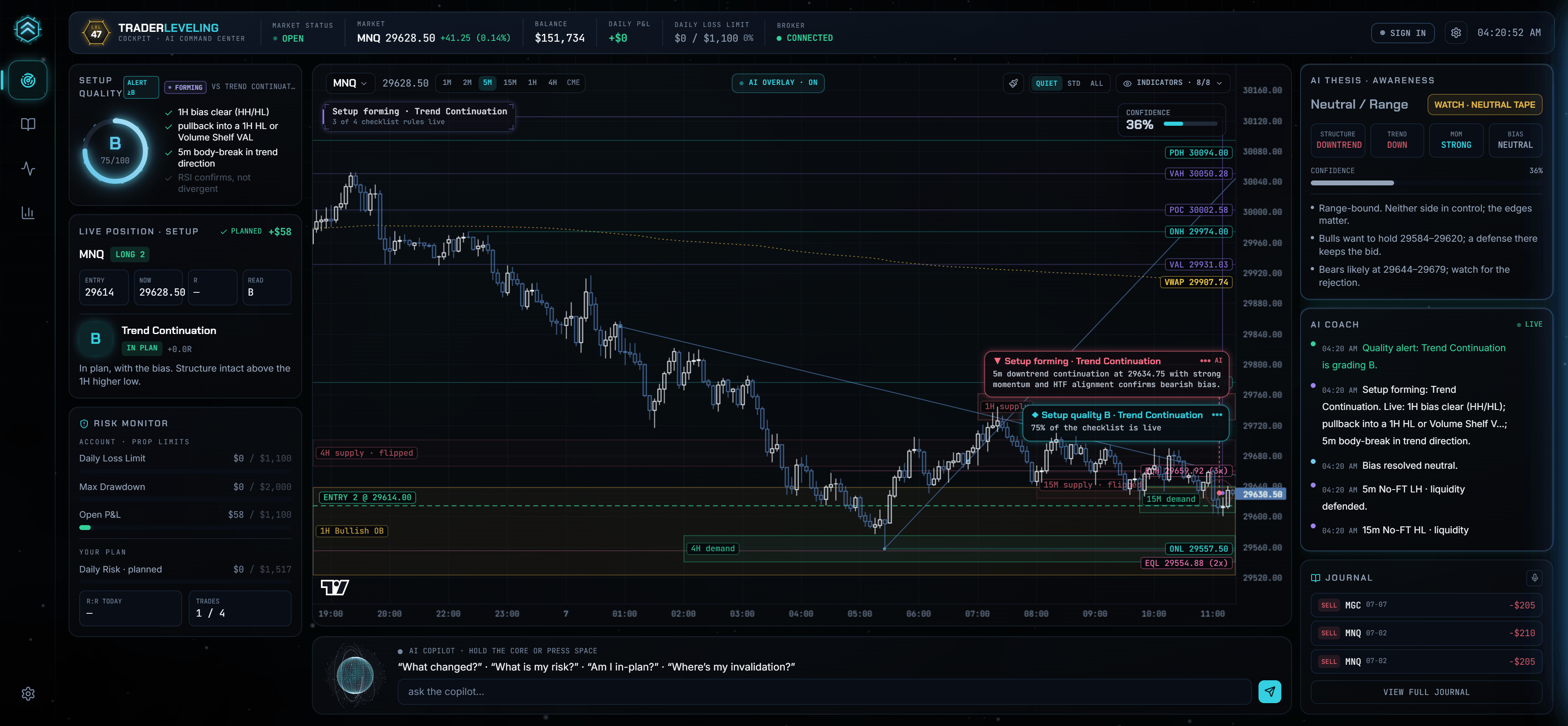Click the STRUCTURE DOWNTREND tile

click(1338, 140)
